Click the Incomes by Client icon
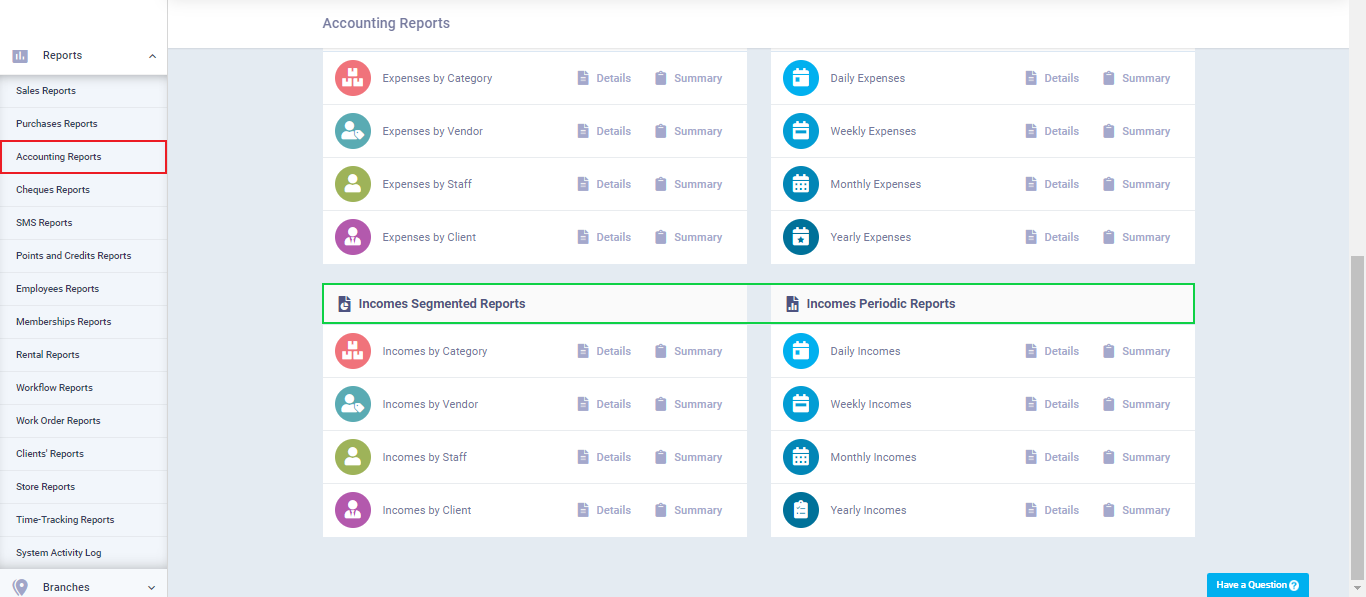The image size is (1366, 597). pyautogui.click(x=352, y=510)
